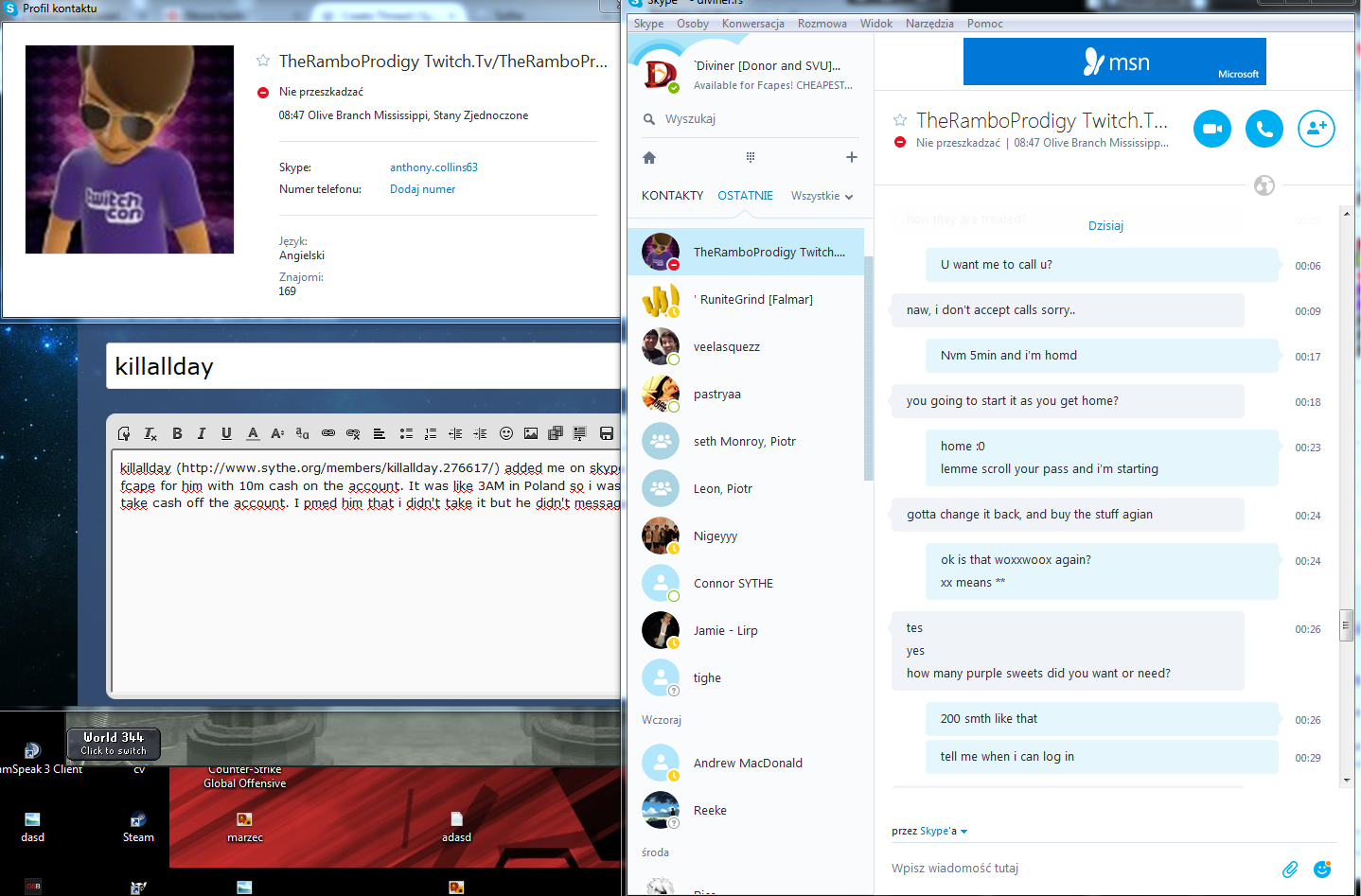The height and width of the screenshot is (896, 1361).
Task: Open the Rozmowa menu
Action: 822,24
